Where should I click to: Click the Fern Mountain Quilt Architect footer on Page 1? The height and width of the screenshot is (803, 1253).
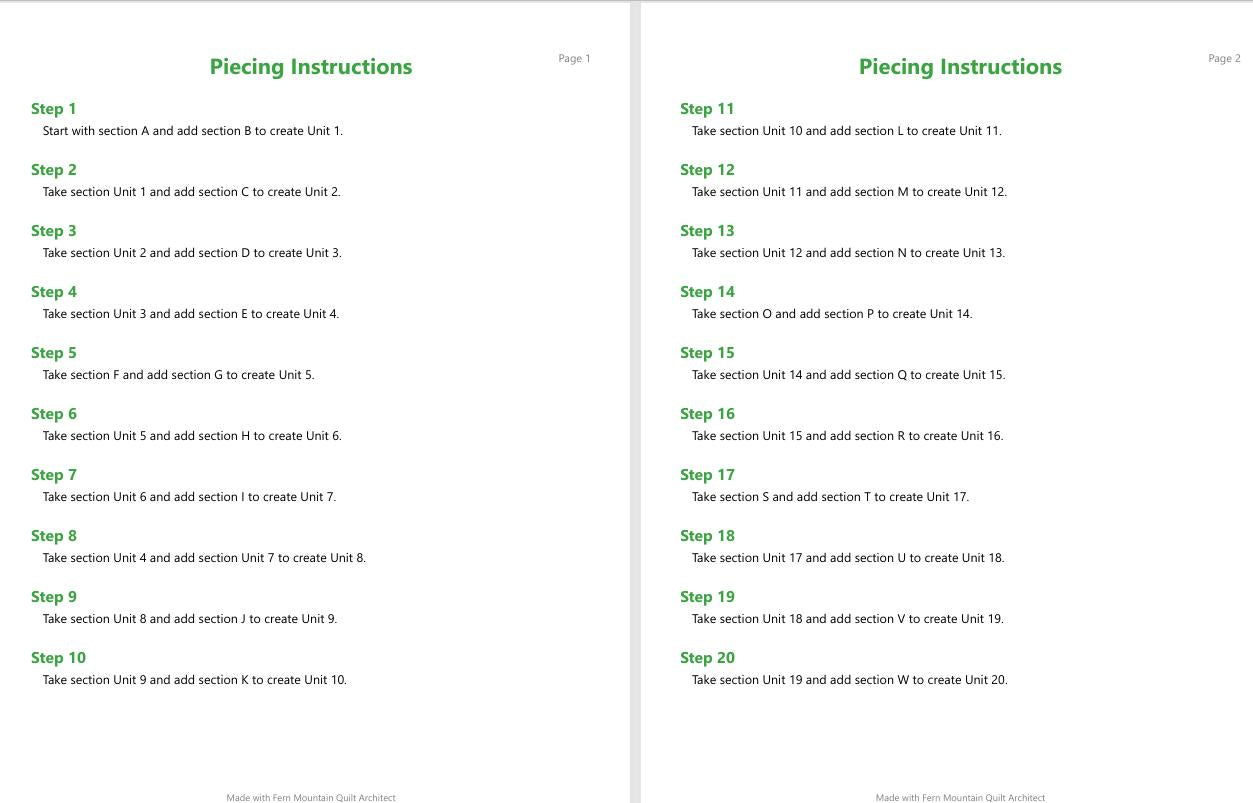(311, 798)
